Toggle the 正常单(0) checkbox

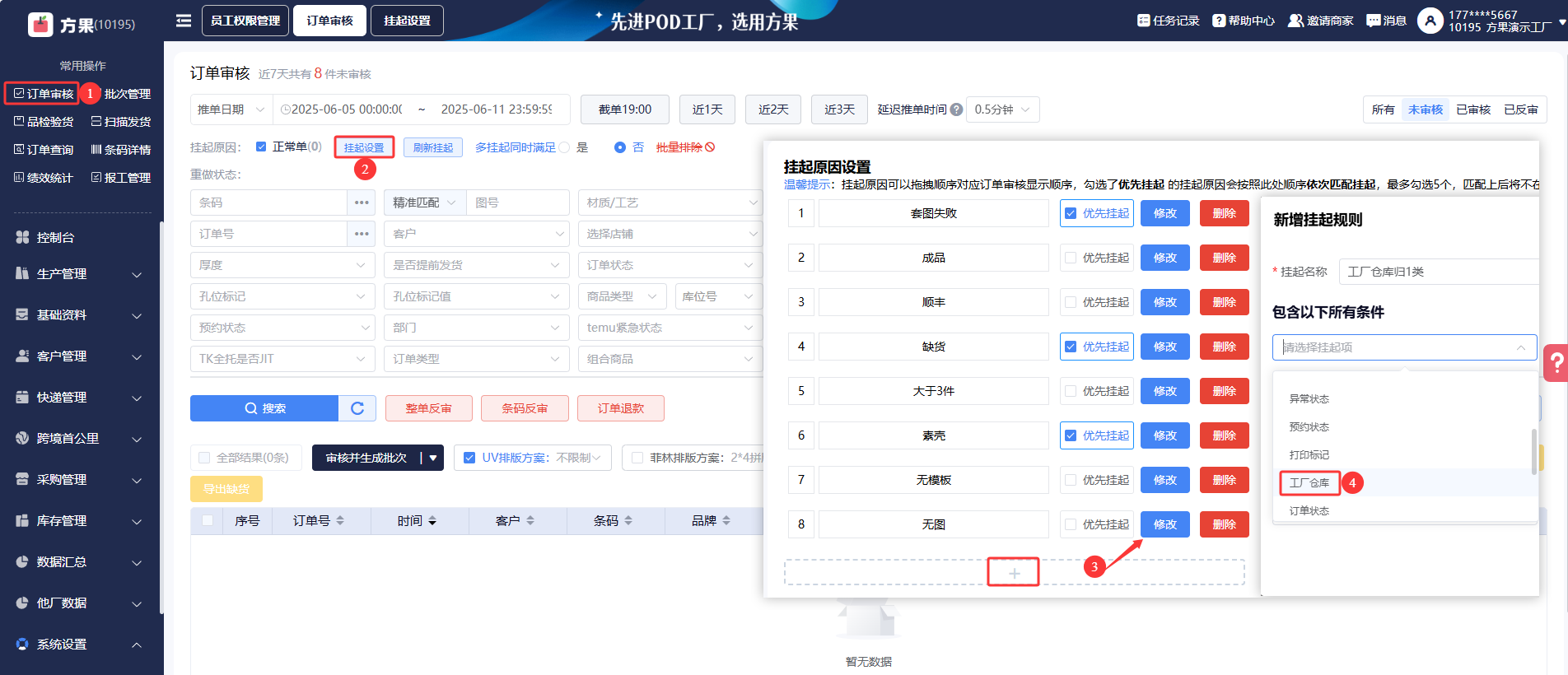261,147
